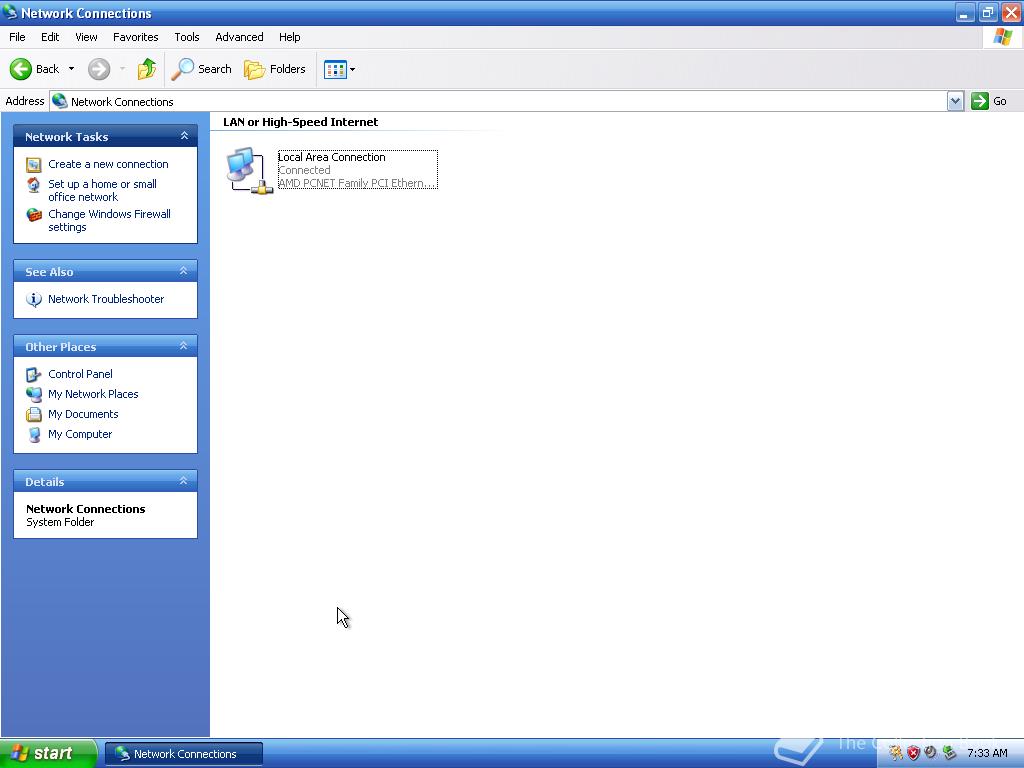Open the Favorites menu
1024x768 pixels.
pos(135,37)
